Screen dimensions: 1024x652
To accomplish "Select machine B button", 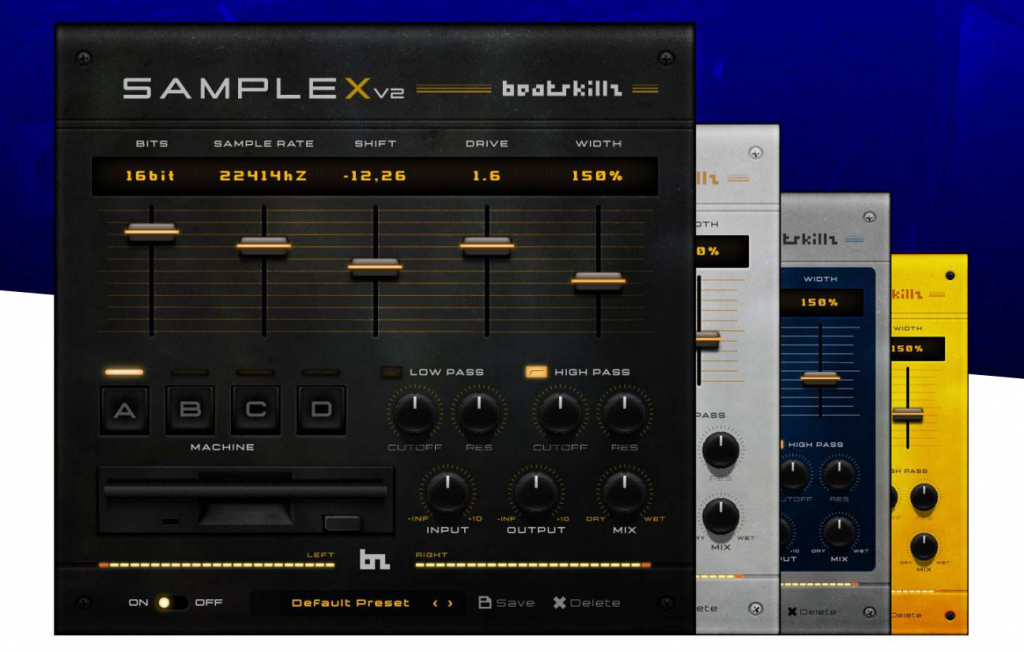I will click(190, 410).
